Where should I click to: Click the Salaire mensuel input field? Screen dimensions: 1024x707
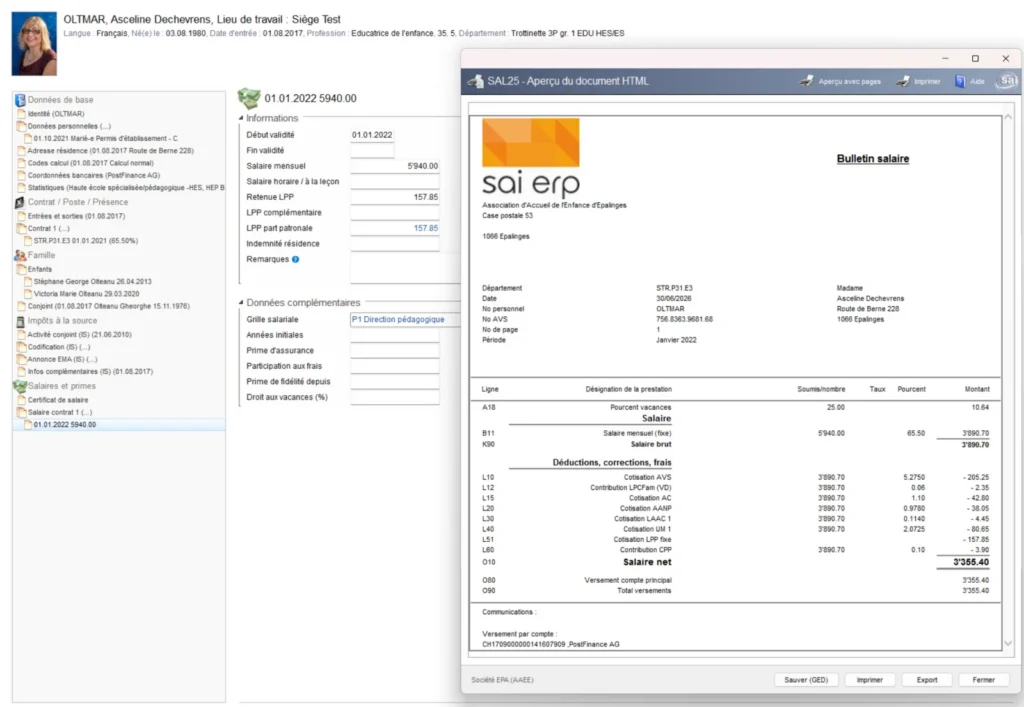[x=395, y=166]
